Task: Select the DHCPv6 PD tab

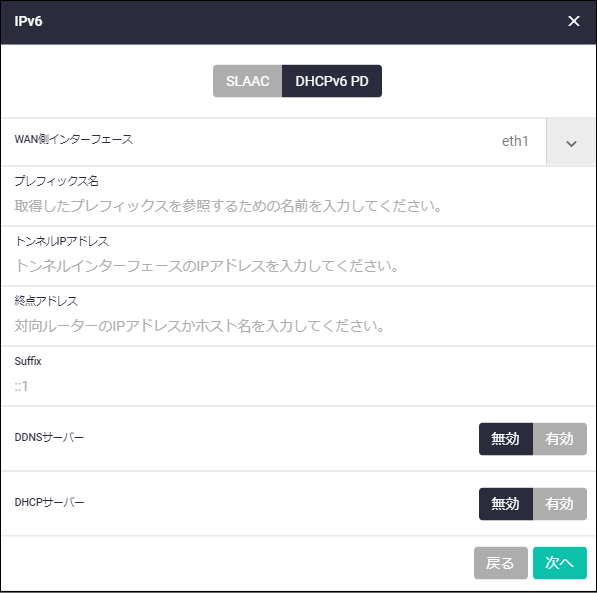Action: [x=332, y=81]
